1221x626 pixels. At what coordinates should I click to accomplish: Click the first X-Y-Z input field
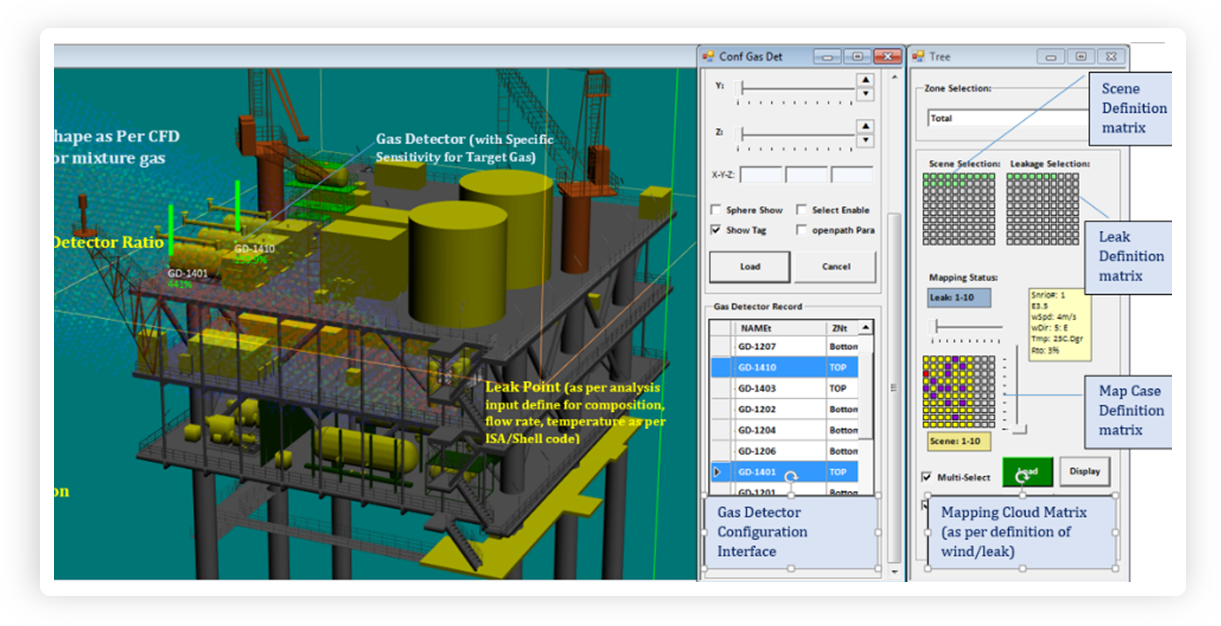(x=761, y=175)
